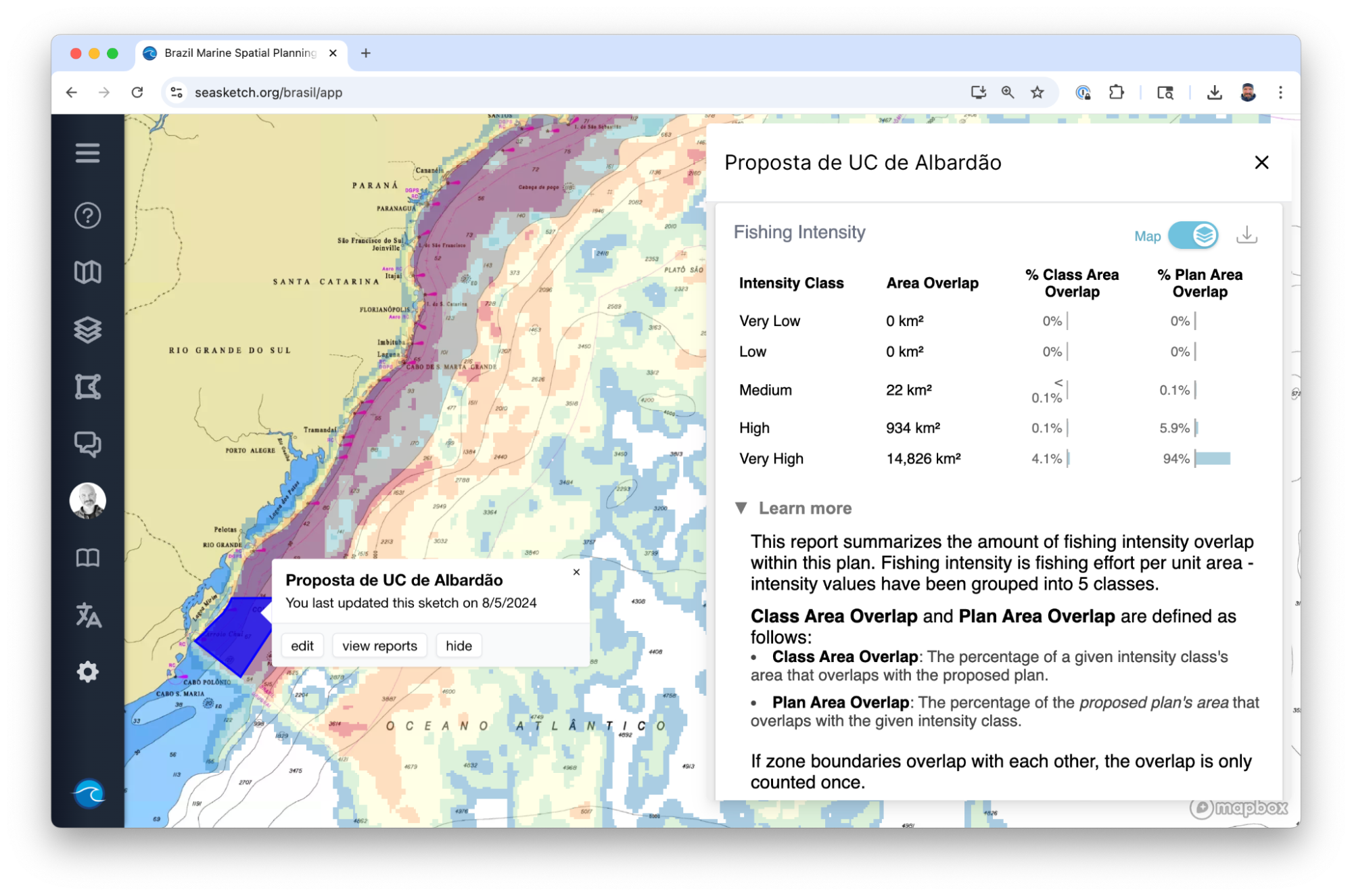This screenshot has height=896, width=1352.
Task: Open the discussion forums chat icon
Action: click(87, 444)
